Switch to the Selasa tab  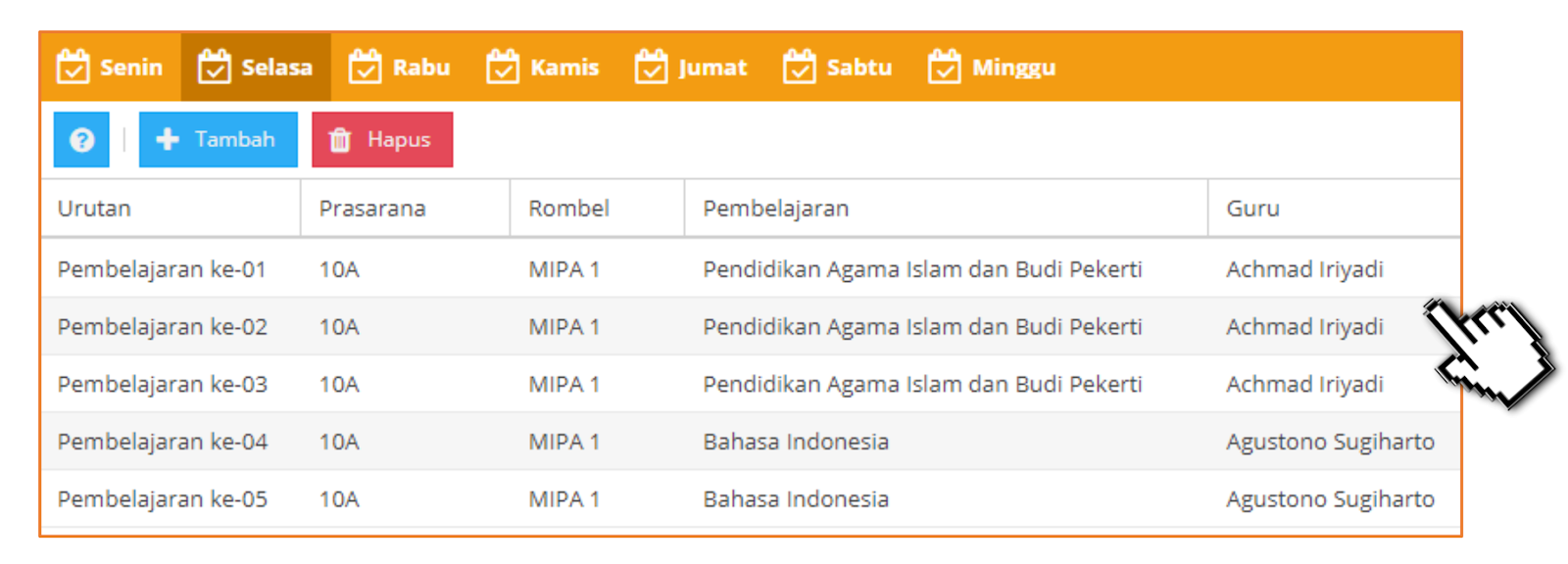[x=256, y=67]
